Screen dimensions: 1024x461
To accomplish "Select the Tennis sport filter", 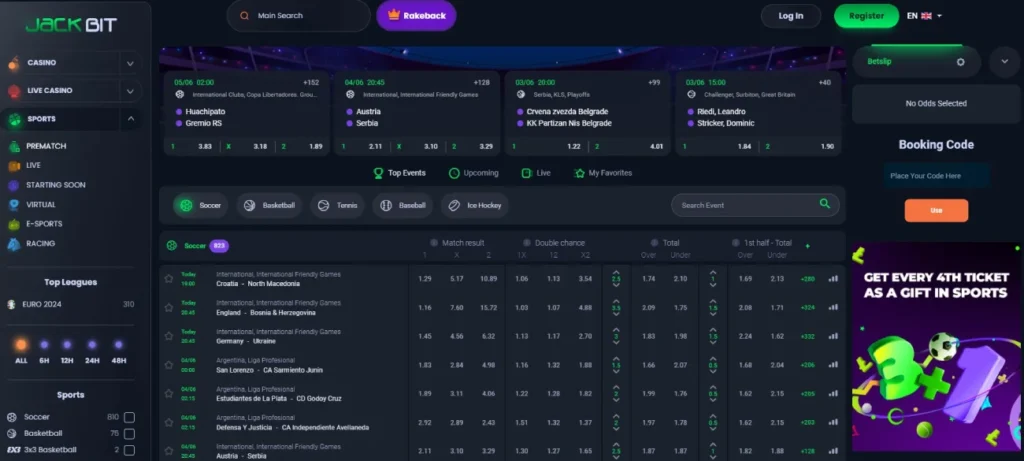I will coord(338,205).
